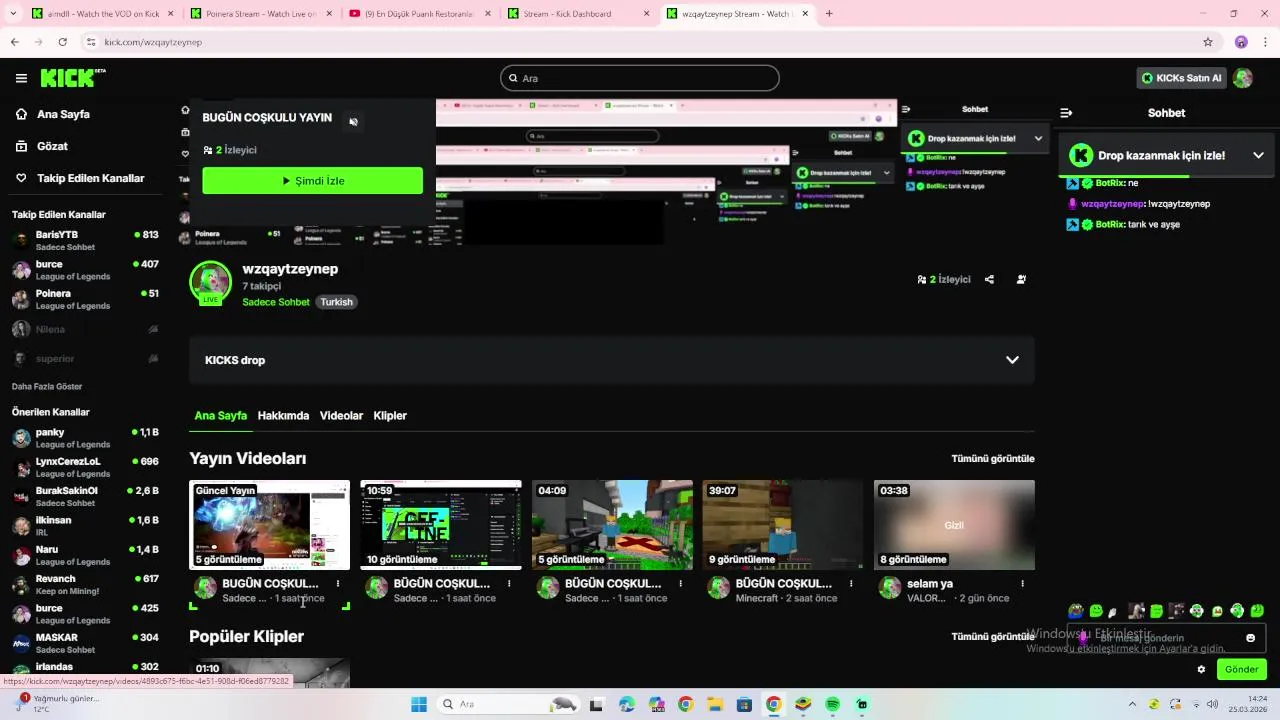The width and height of the screenshot is (1280, 720).
Task: Open the 39:07 Minecraft video thumbnail
Action: click(x=783, y=525)
